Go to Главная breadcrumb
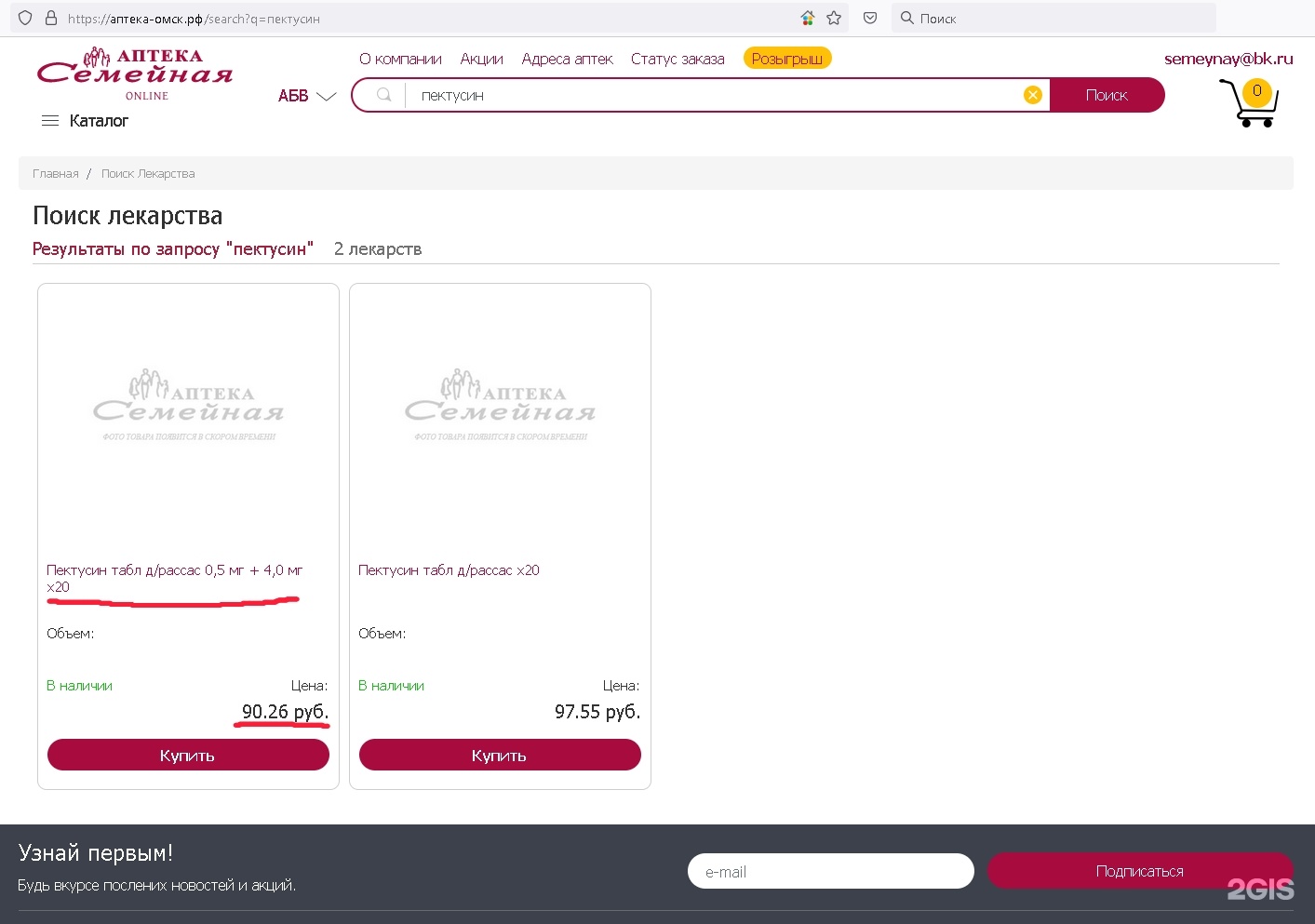1315x924 pixels. coord(56,174)
